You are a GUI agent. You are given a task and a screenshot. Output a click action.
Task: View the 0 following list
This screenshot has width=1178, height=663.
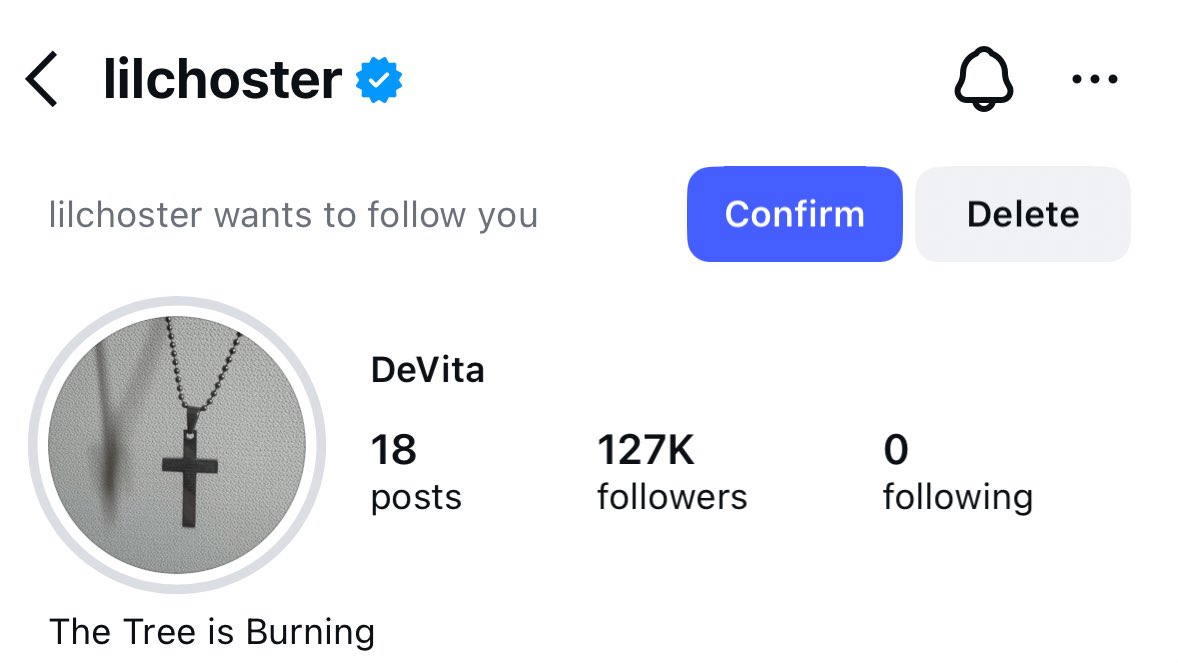958,472
